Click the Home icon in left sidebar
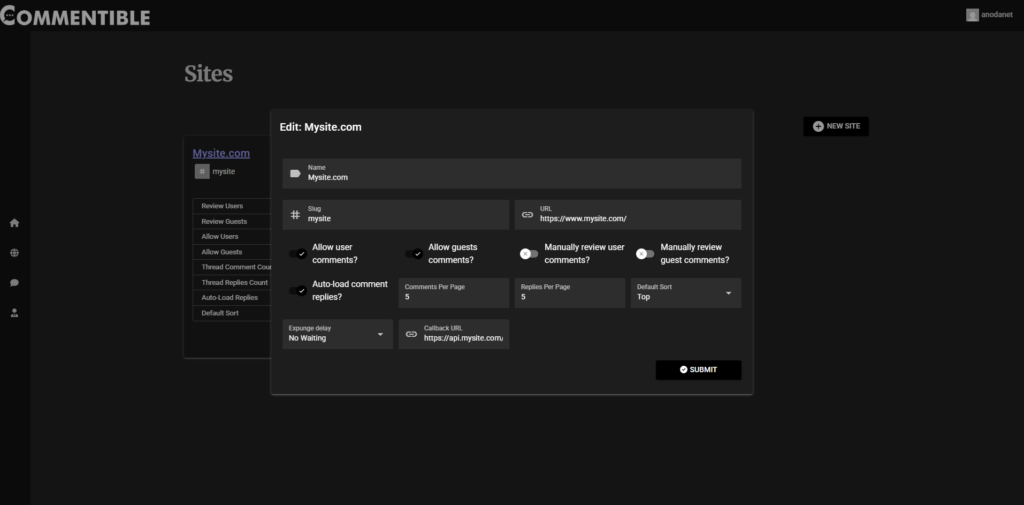1024x505 pixels. point(14,223)
